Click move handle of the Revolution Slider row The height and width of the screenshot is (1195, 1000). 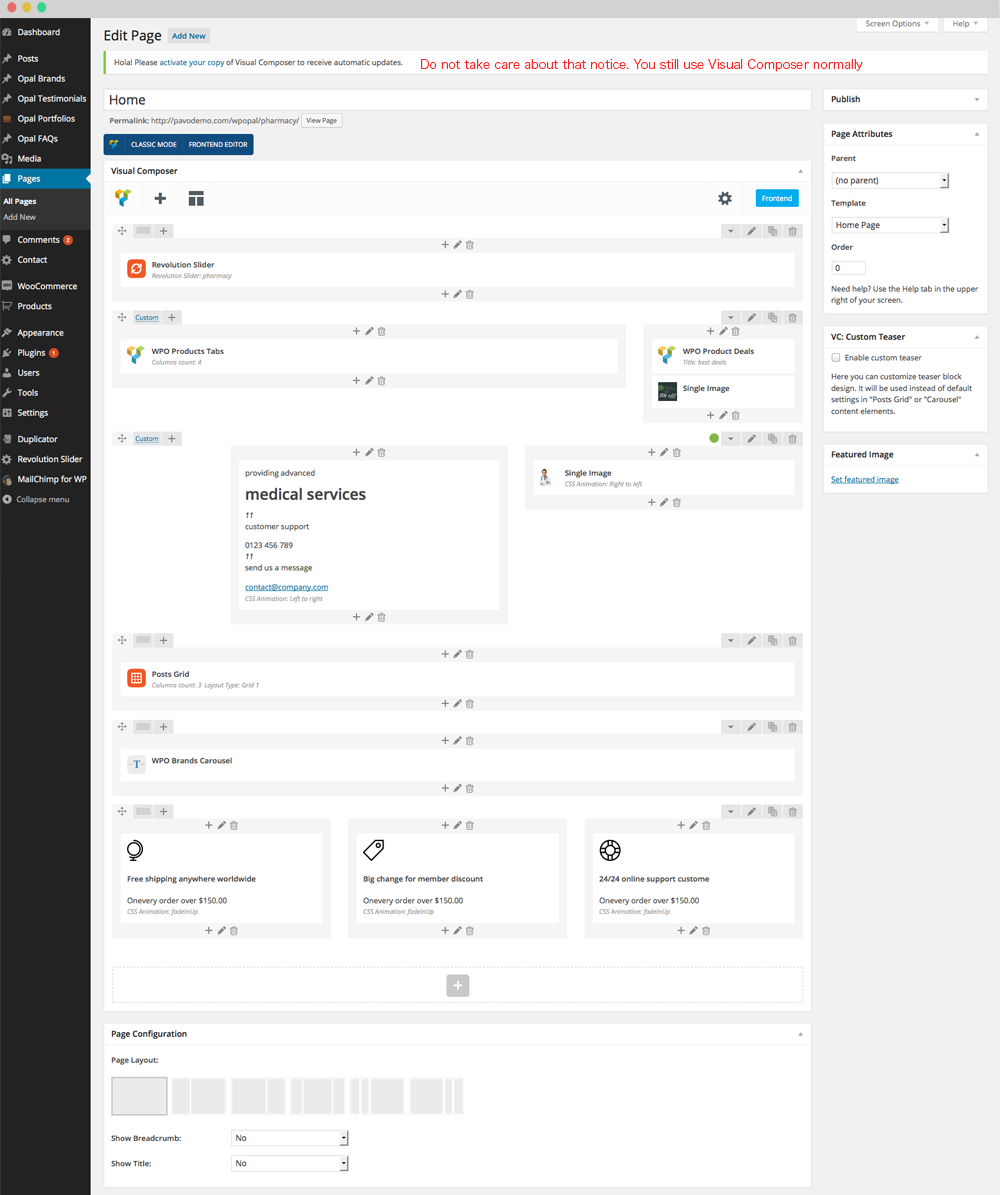click(x=122, y=231)
